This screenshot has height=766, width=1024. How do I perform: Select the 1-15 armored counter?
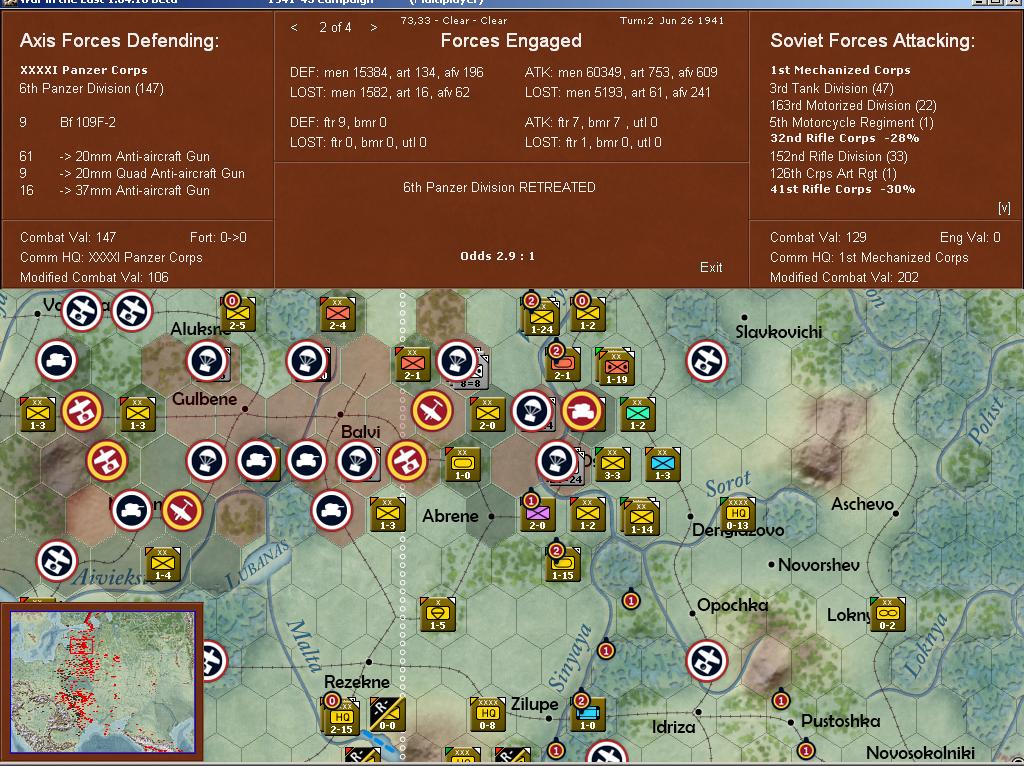tap(563, 564)
